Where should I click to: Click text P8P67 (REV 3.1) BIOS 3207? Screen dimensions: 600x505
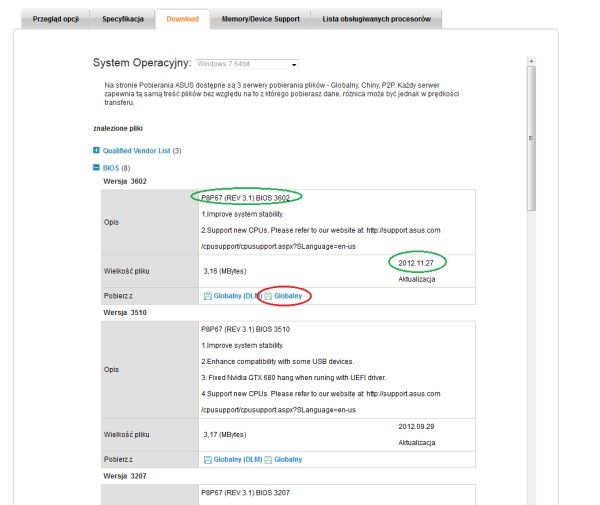pyautogui.click(x=246, y=493)
